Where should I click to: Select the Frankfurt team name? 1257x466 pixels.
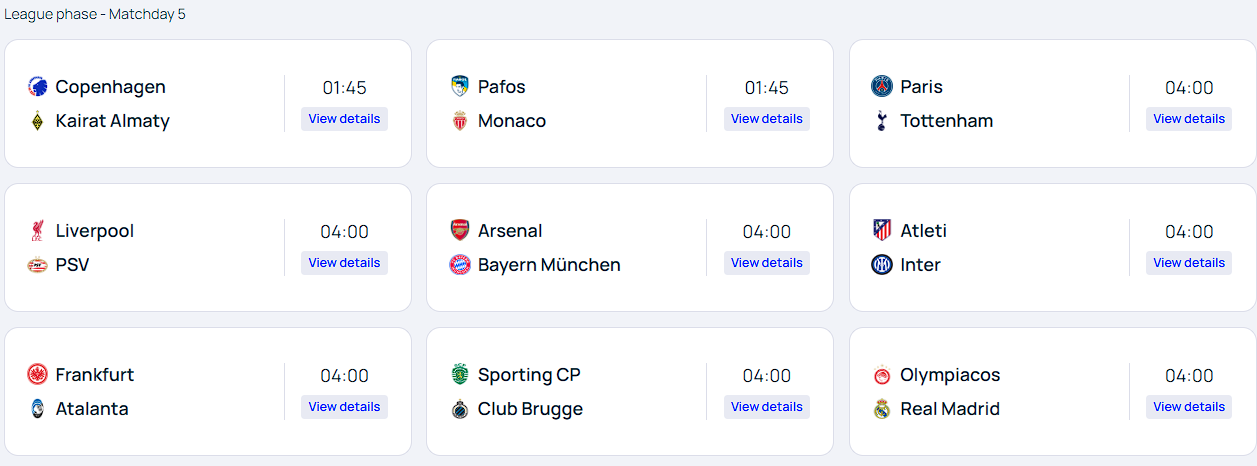[x=95, y=375]
